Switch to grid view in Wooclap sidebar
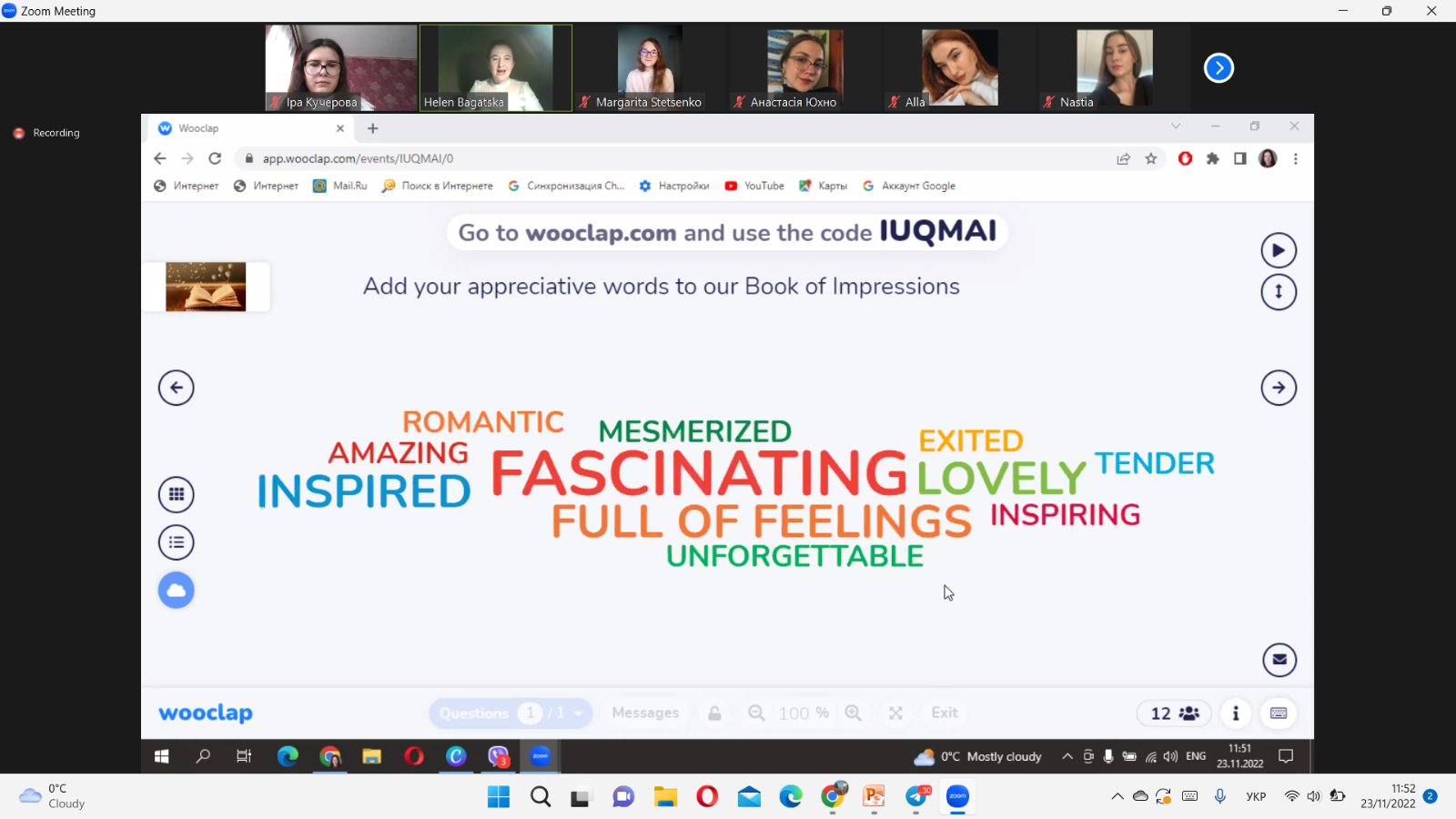1456x819 pixels. [x=176, y=494]
